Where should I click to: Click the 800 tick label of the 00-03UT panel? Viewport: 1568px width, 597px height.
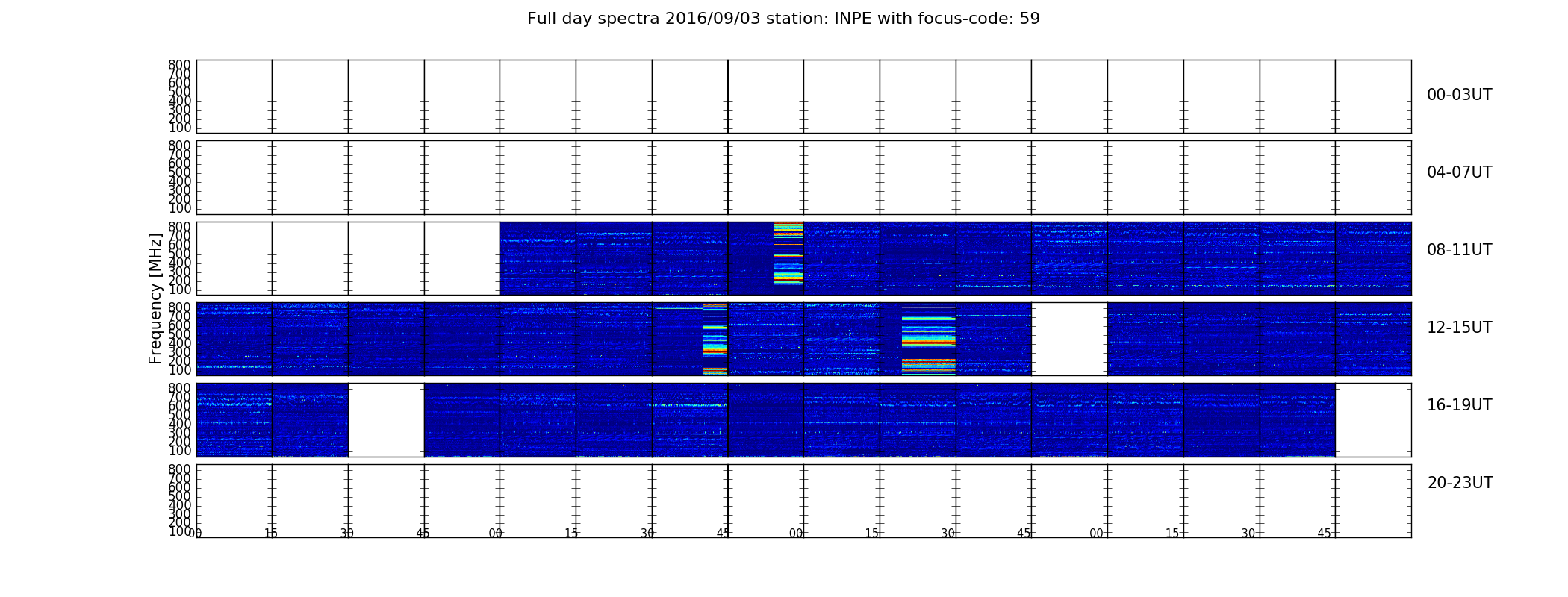coord(179,65)
